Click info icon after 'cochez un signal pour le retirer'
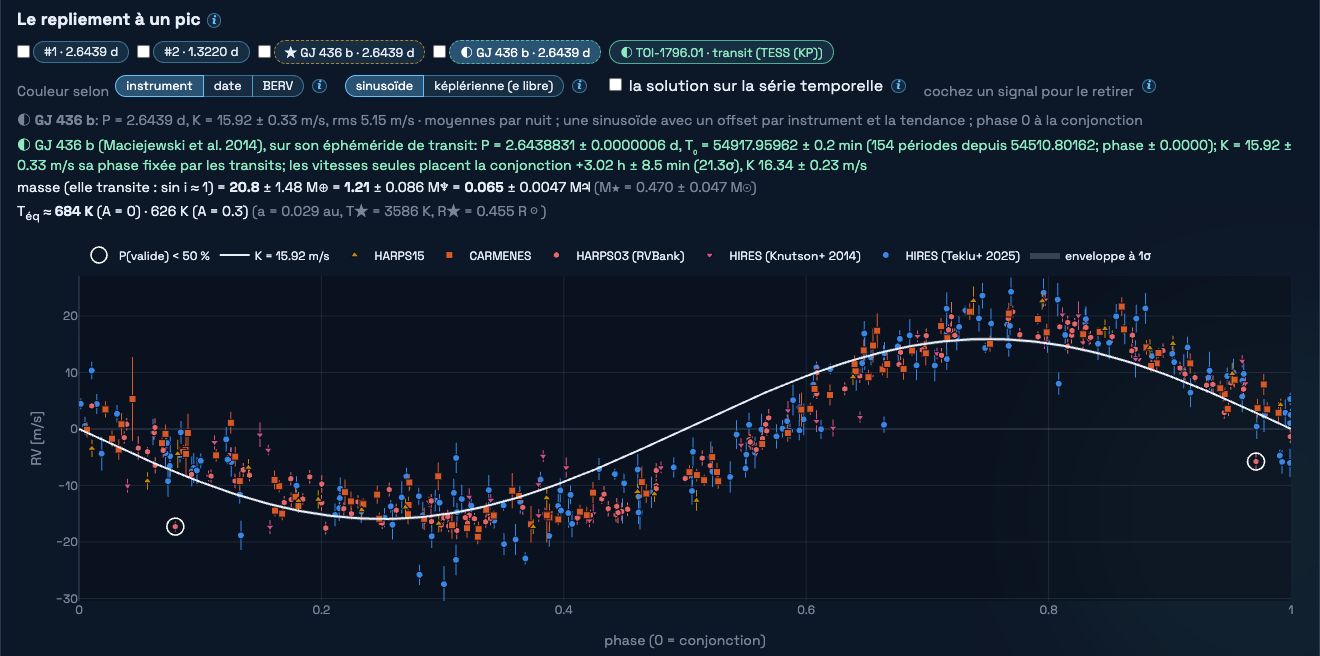Screen dimensions: 1320x656 point(1149,86)
